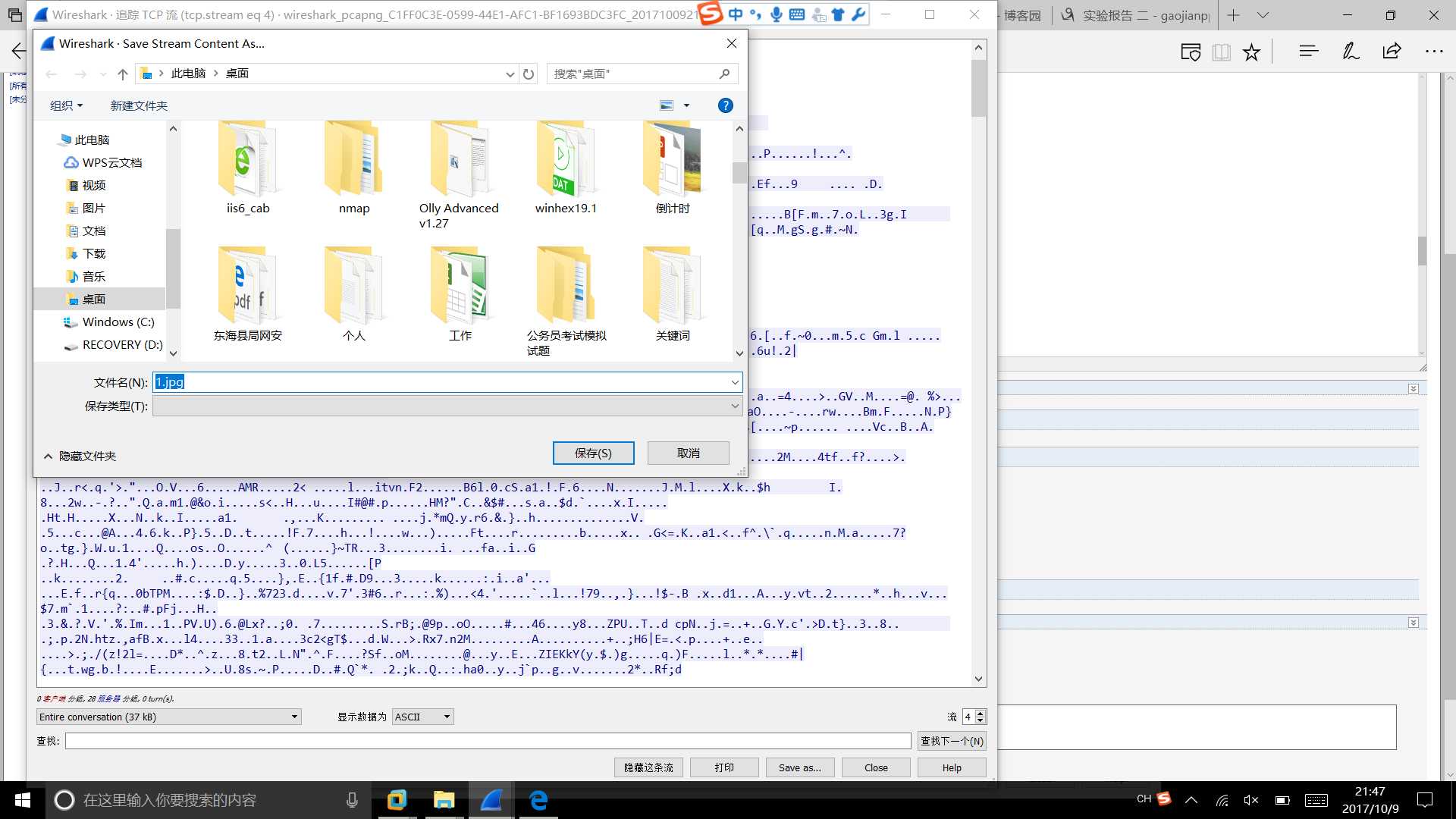
Task: Open Edge more options ellipsis
Action: pyautogui.click(x=1434, y=52)
